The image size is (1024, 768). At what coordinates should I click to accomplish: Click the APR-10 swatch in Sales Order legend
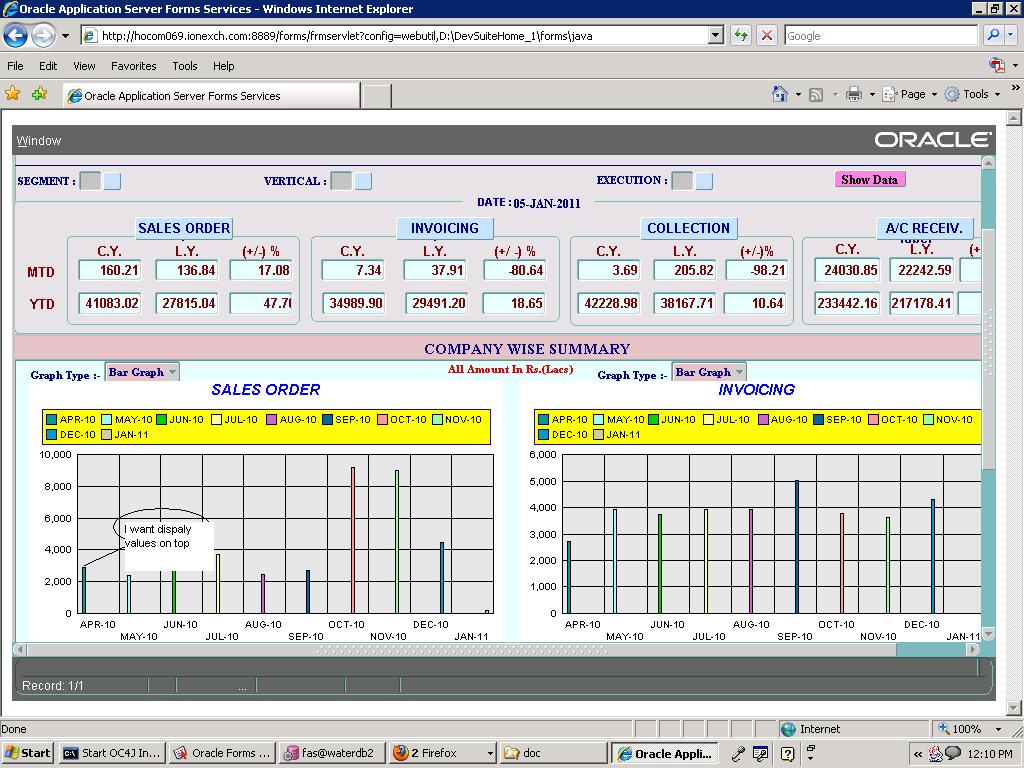[52, 419]
